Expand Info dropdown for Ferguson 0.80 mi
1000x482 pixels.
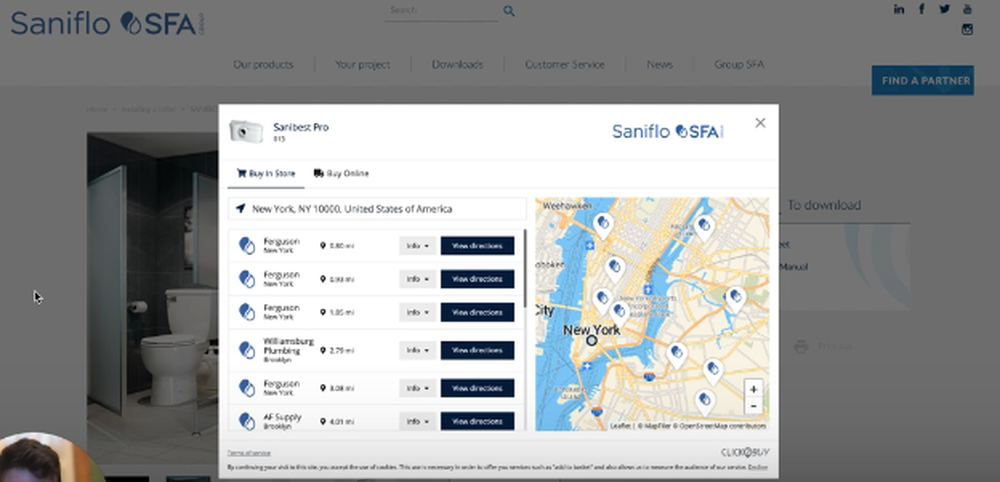(x=418, y=245)
